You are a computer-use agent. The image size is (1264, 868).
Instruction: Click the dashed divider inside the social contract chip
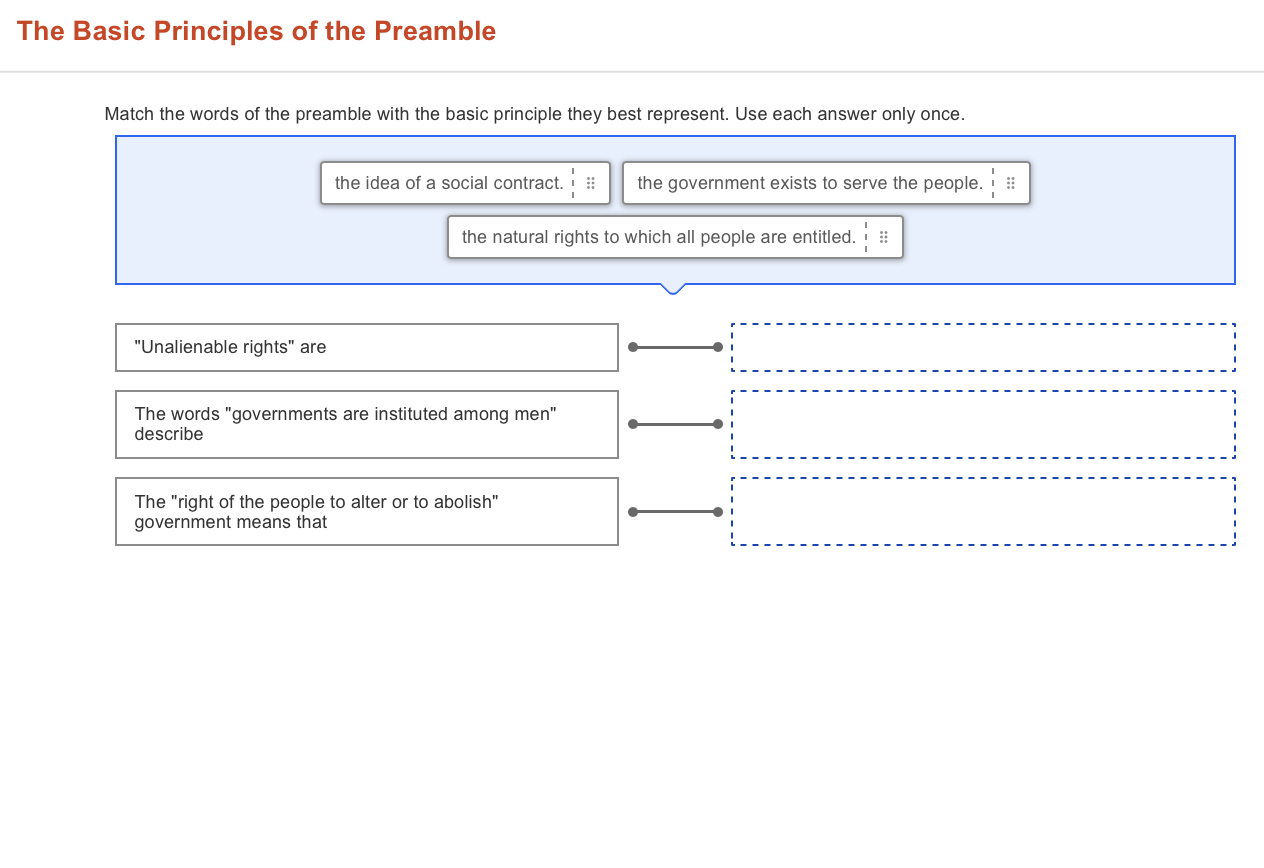(x=573, y=183)
